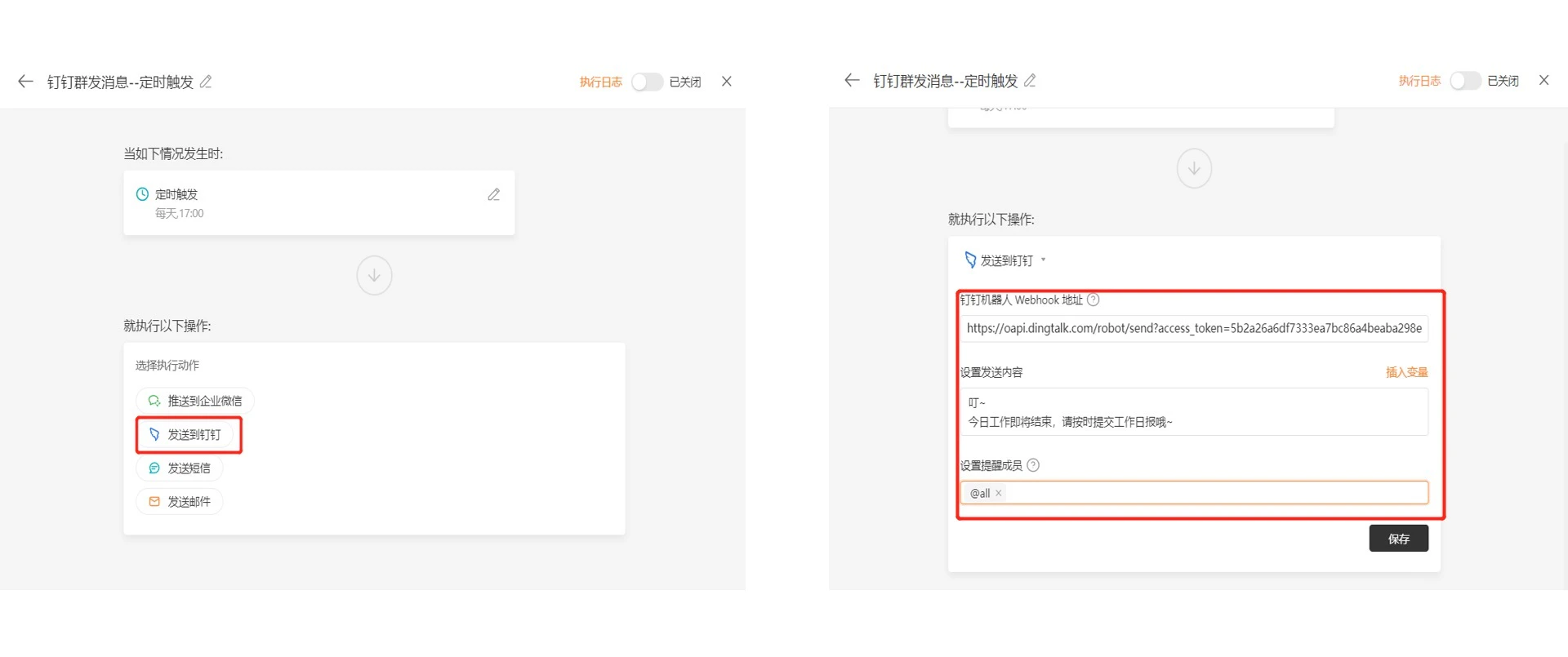Viewport: 1568px width, 657px height.
Task: Click DingTalk icon in right panel header
Action: point(970,260)
